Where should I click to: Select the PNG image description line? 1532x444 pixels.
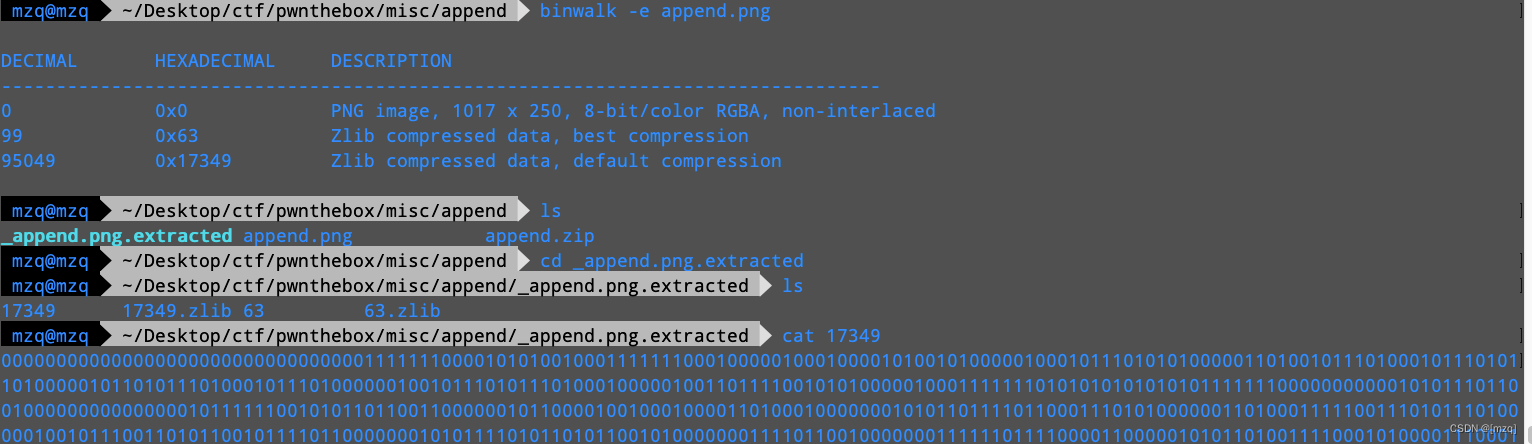tap(633, 111)
